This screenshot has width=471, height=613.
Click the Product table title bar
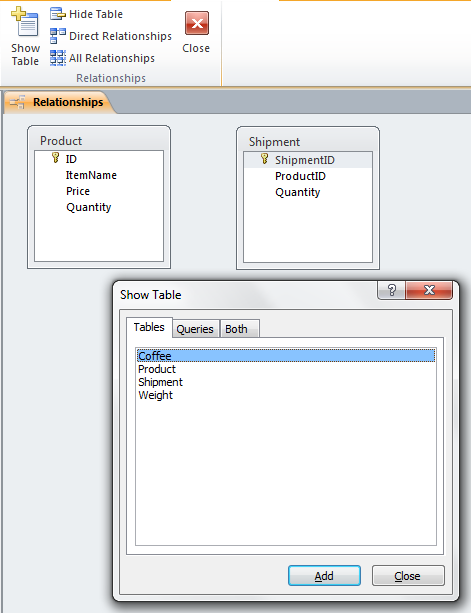click(x=99, y=140)
